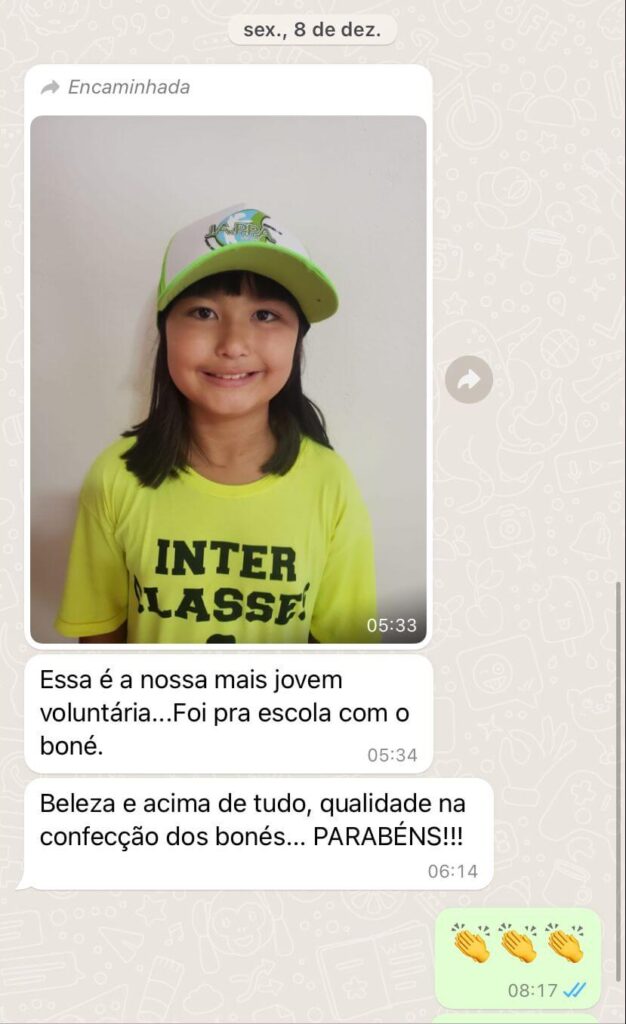Click the last clapping hands emoji

[565, 942]
